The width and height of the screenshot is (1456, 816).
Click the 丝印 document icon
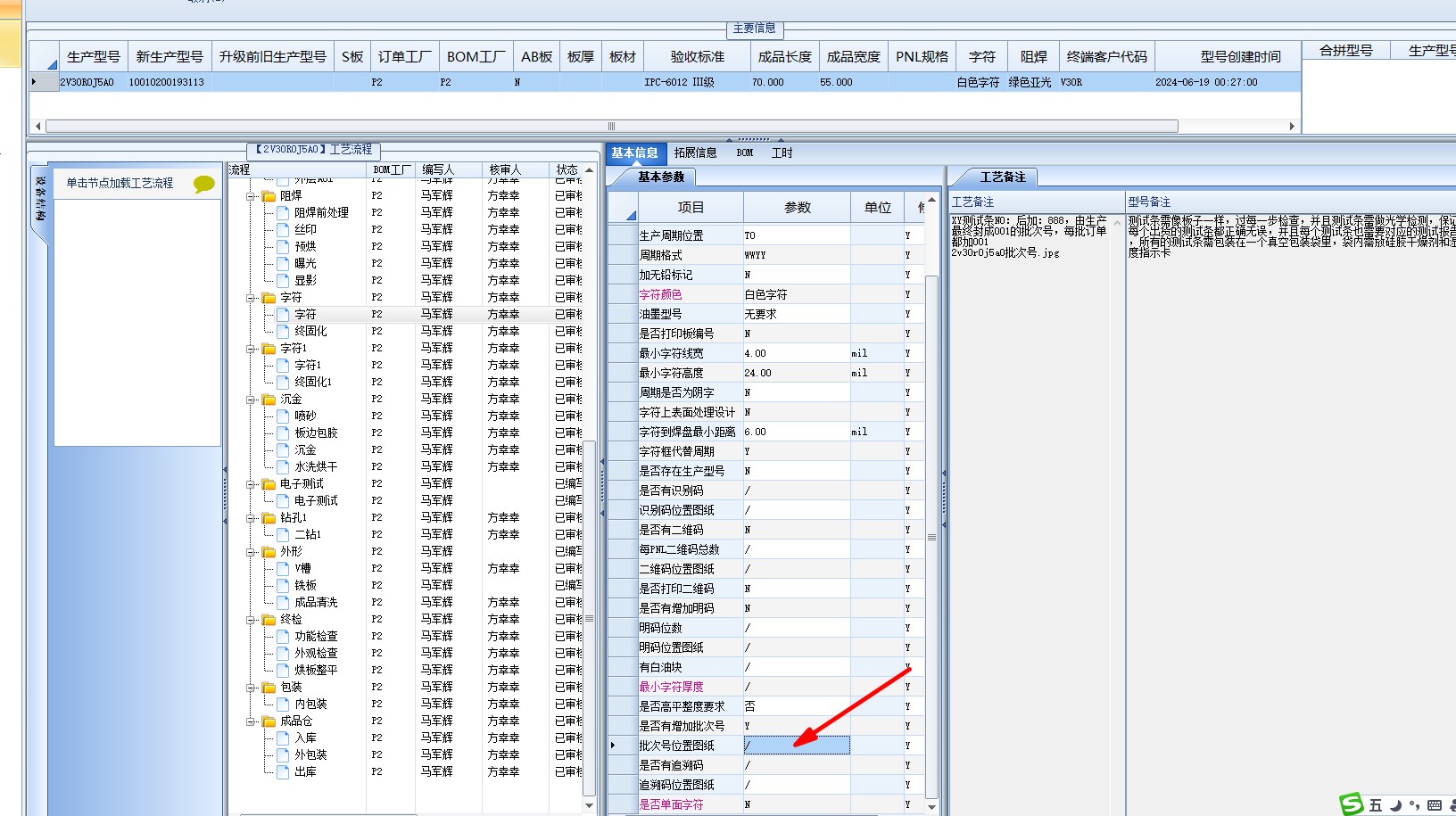(x=284, y=230)
